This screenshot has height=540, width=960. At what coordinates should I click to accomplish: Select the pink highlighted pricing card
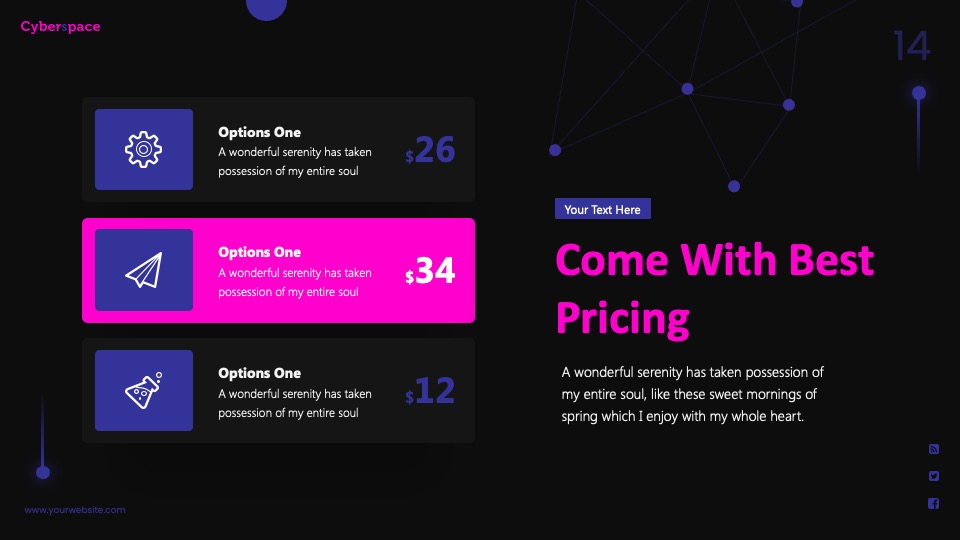click(x=279, y=270)
